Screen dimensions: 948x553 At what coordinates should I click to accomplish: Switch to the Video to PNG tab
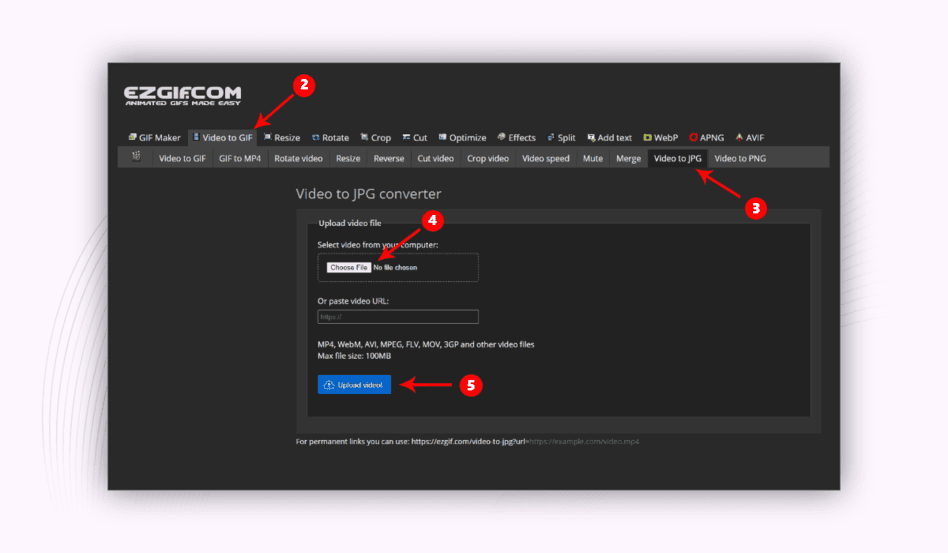tap(740, 158)
